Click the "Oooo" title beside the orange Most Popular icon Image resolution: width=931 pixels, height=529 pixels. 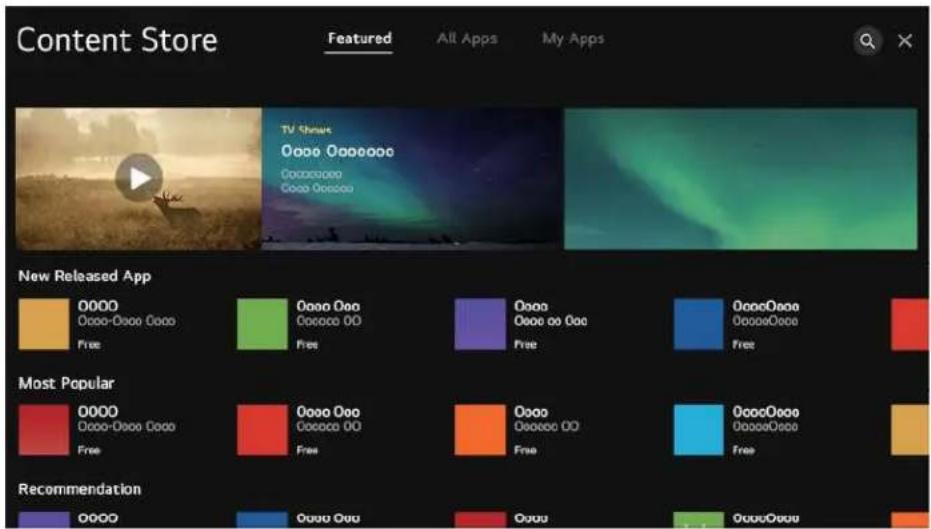click(531, 412)
